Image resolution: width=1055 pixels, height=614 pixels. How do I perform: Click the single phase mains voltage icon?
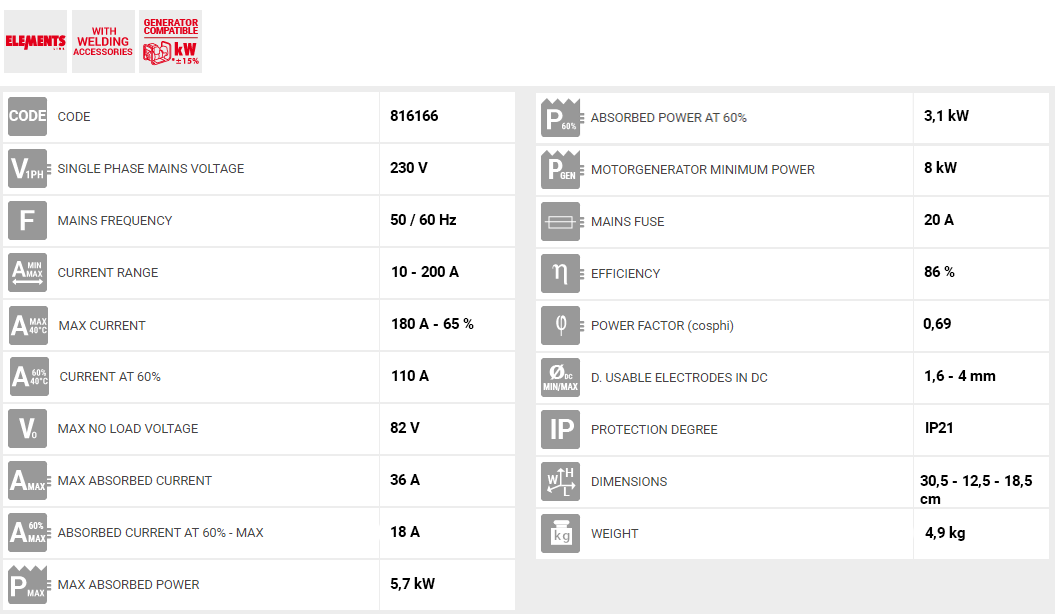(x=27, y=168)
